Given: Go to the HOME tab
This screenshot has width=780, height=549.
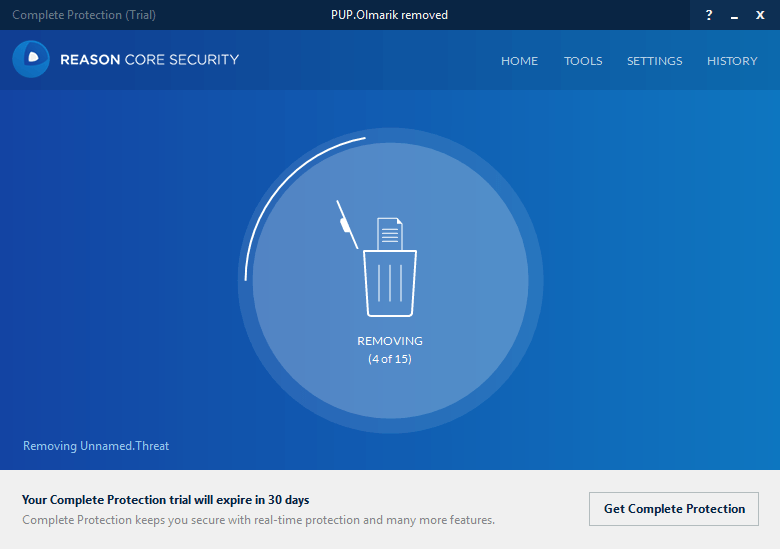Looking at the screenshot, I should [519, 61].
